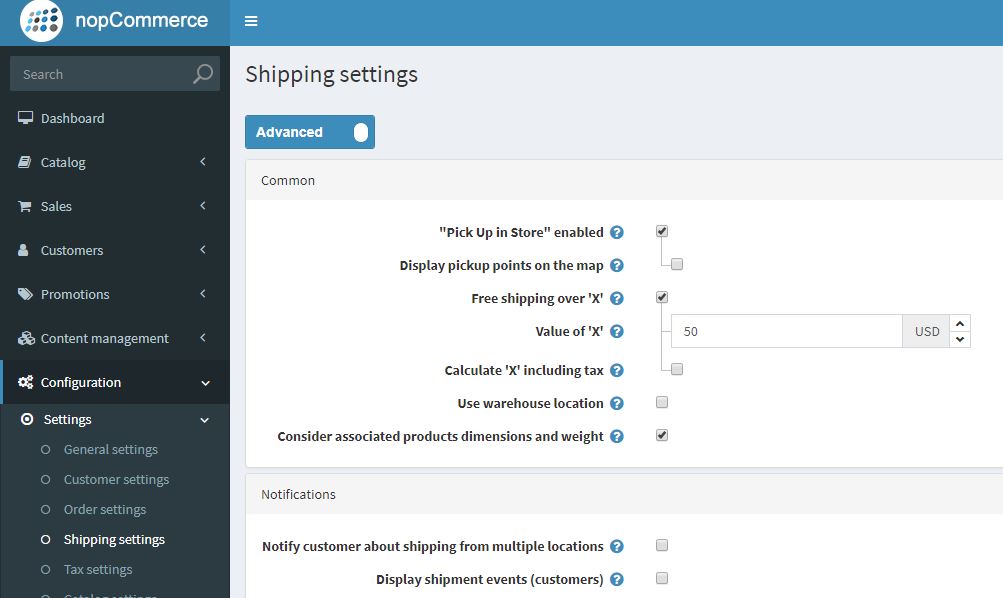Screen dimensions: 1003x598
Task: Click help icon for Display shipment events (customers)
Action: coord(617,579)
